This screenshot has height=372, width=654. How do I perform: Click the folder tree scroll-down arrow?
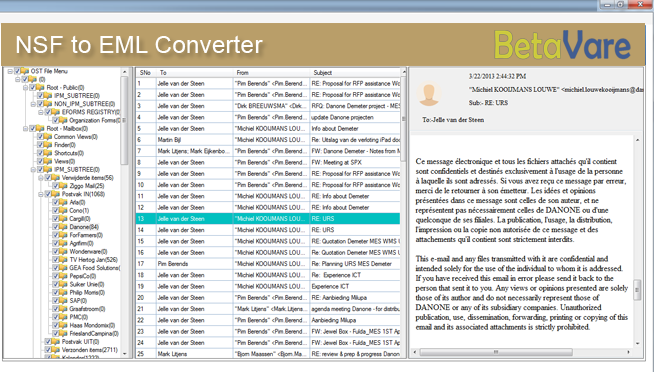(x=124, y=354)
